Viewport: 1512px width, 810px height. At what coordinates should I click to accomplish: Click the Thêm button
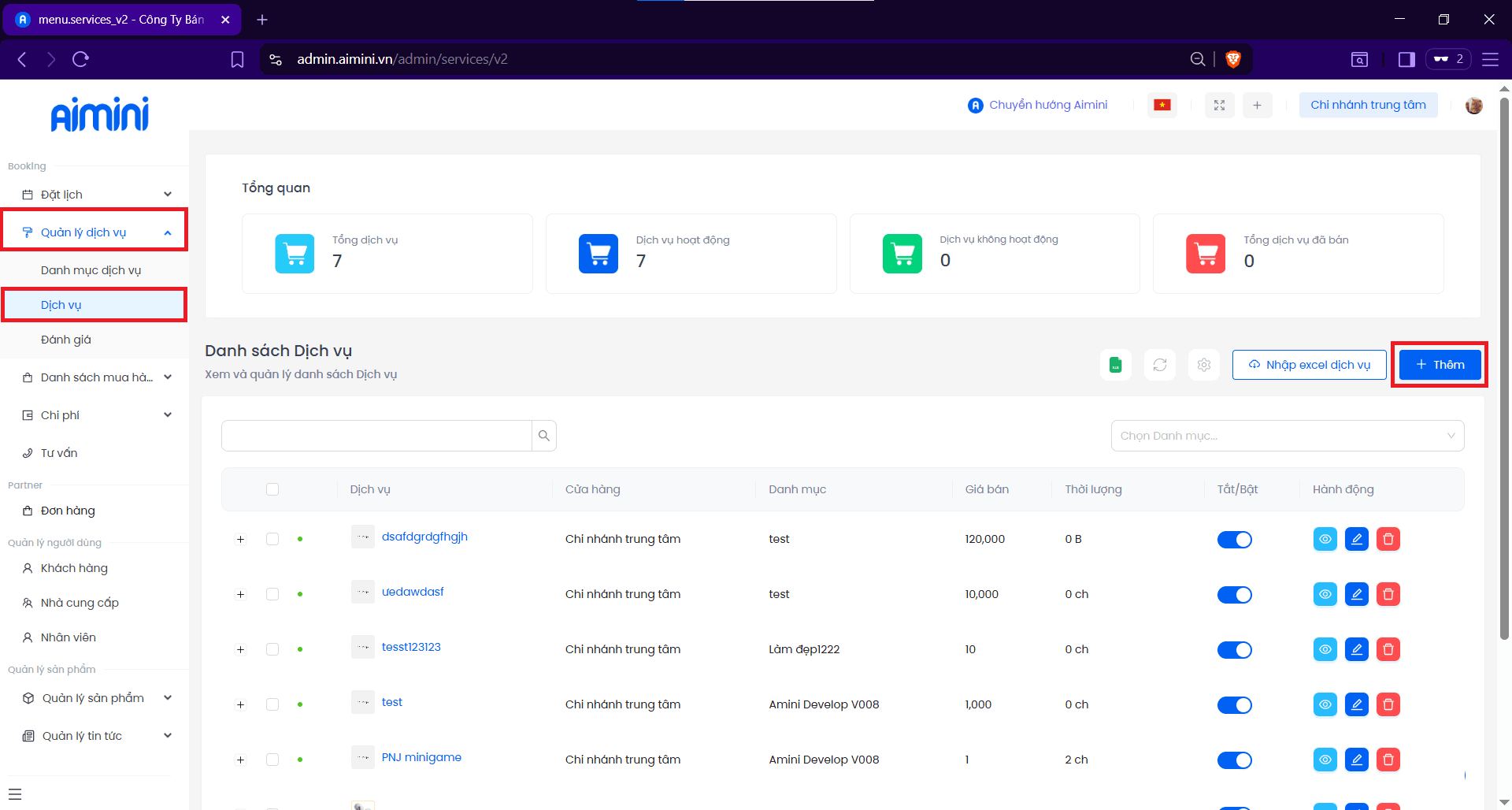pos(1440,365)
